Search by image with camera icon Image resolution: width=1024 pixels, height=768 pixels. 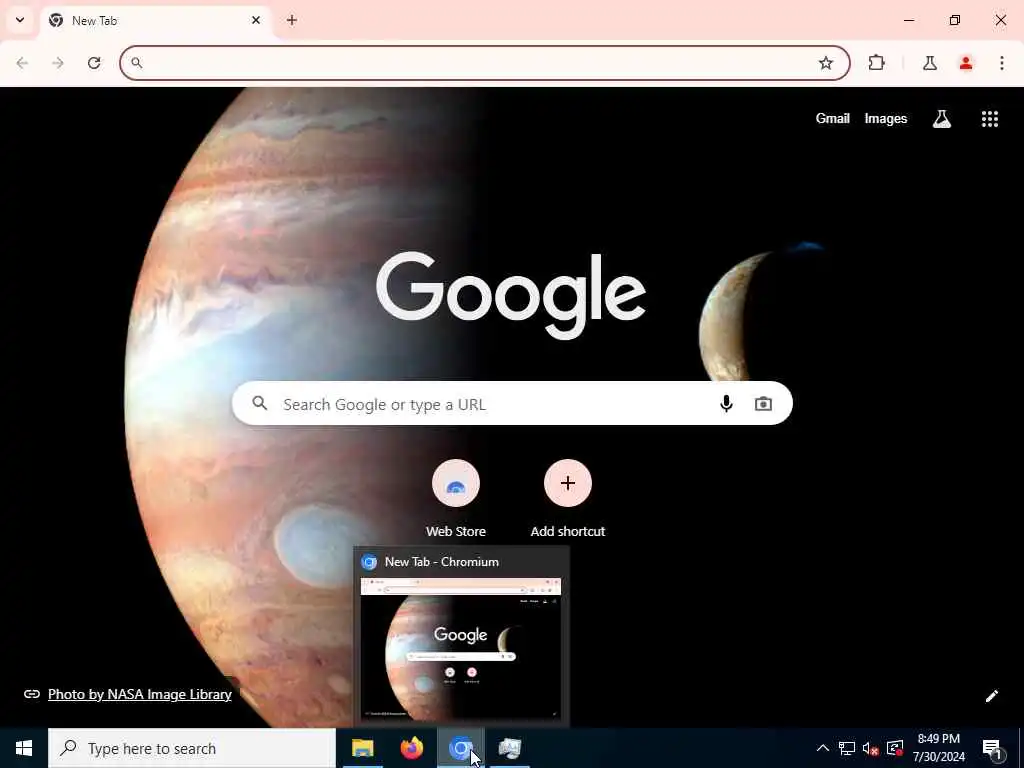tap(763, 404)
